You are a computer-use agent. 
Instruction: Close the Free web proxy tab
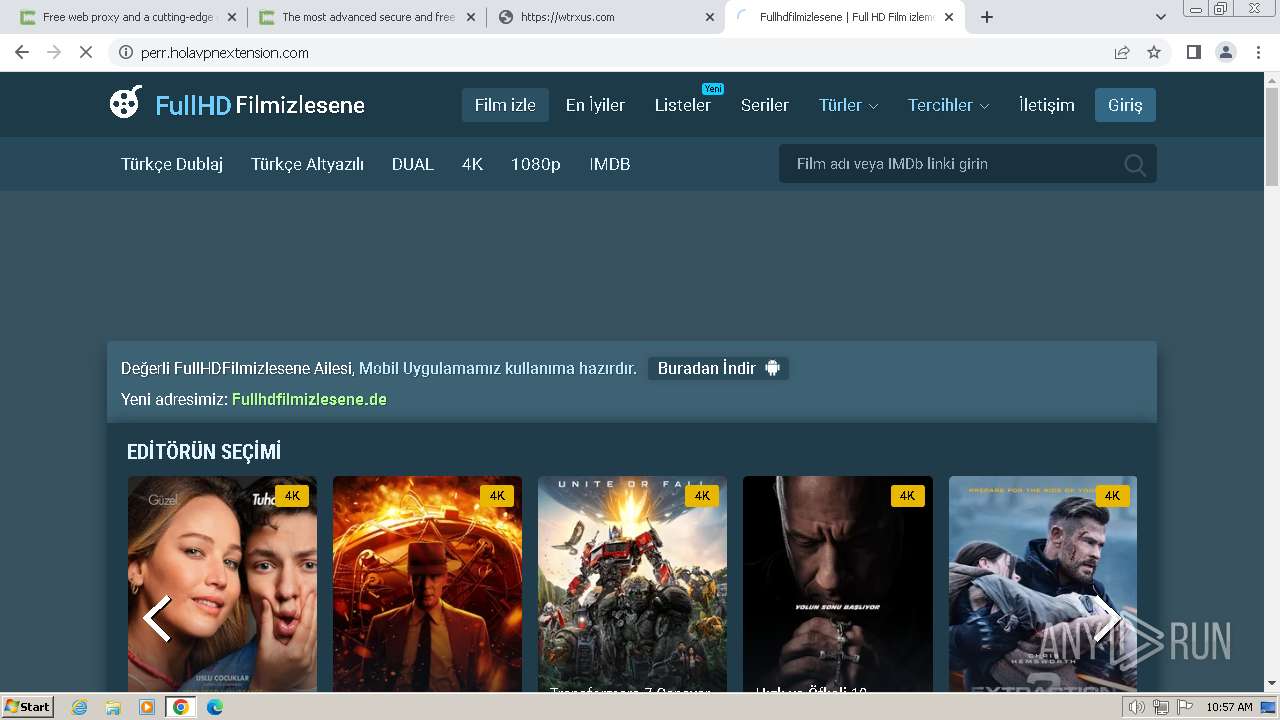pos(232,17)
